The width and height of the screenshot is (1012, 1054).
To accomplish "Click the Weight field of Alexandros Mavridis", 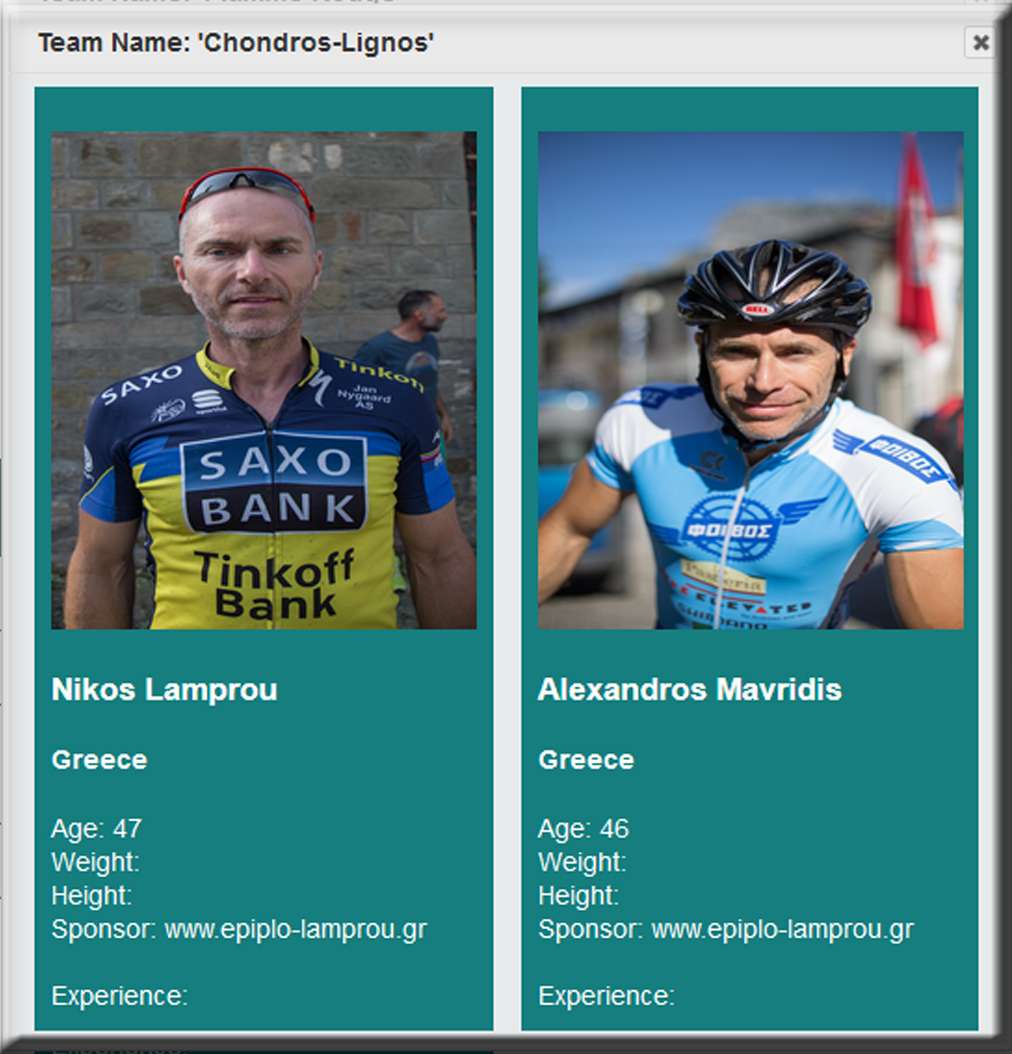I will point(582,862).
